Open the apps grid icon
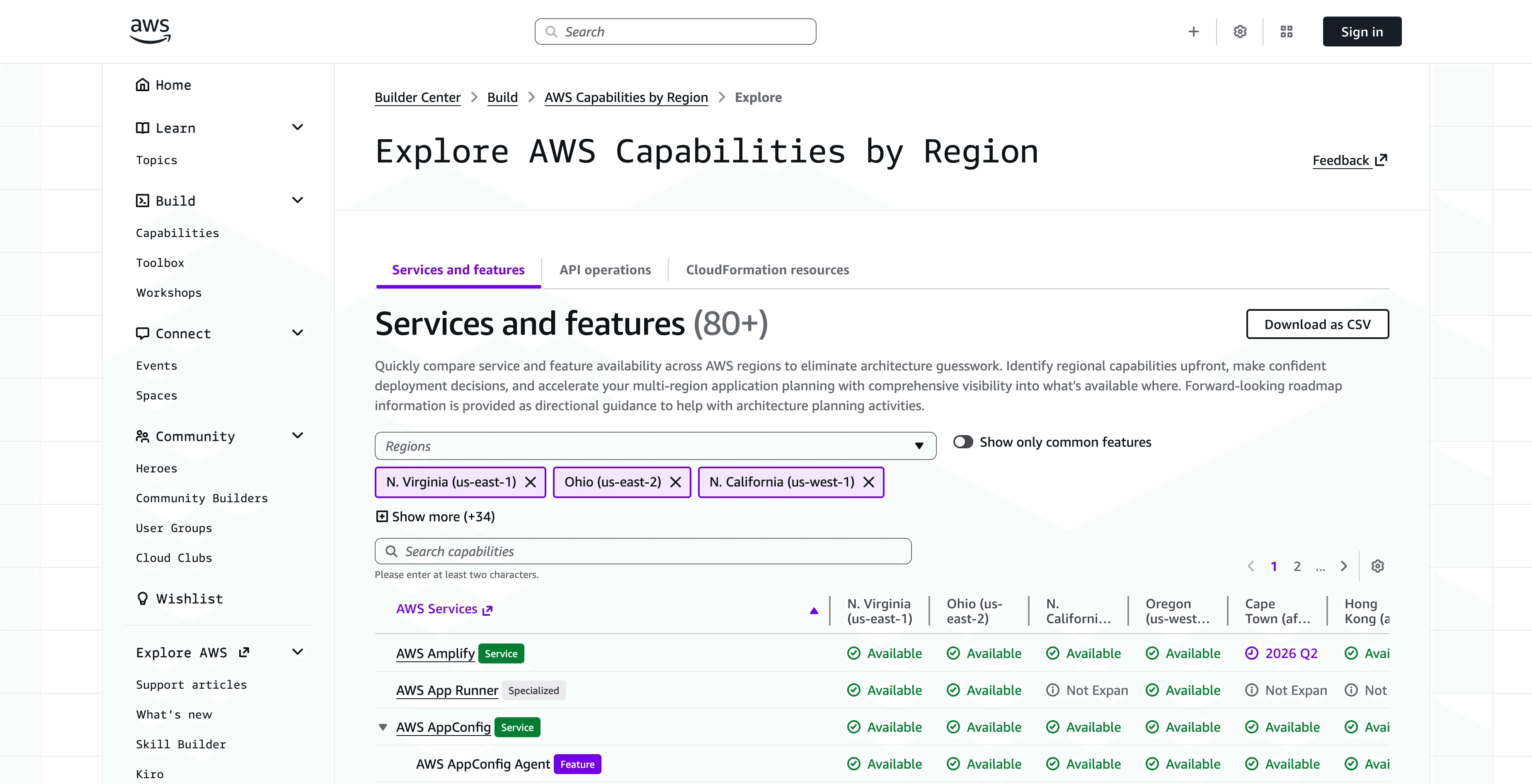The height and width of the screenshot is (784, 1532). 1286,31
